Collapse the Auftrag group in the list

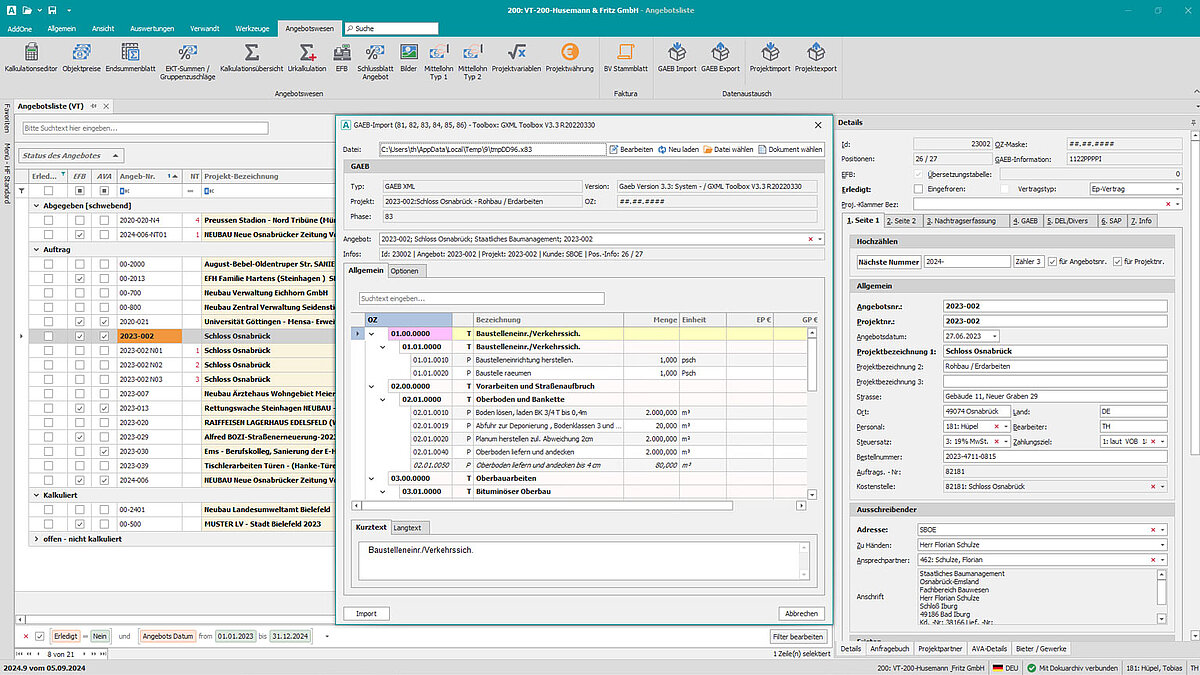point(37,249)
